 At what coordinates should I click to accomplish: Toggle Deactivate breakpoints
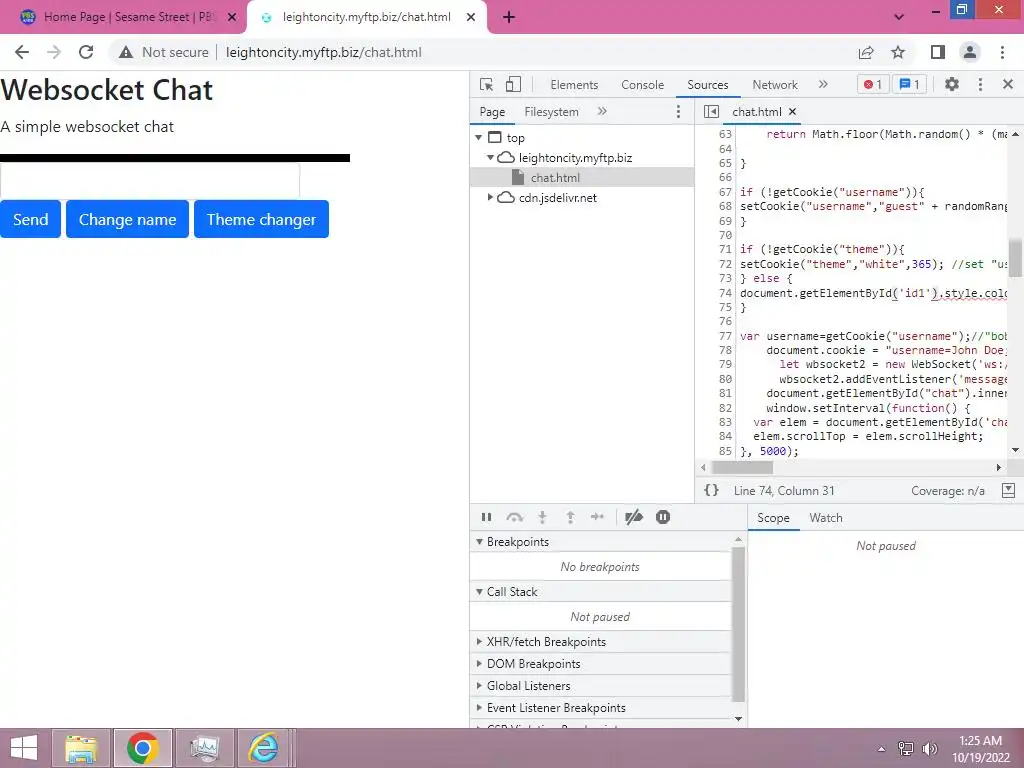click(x=633, y=517)
